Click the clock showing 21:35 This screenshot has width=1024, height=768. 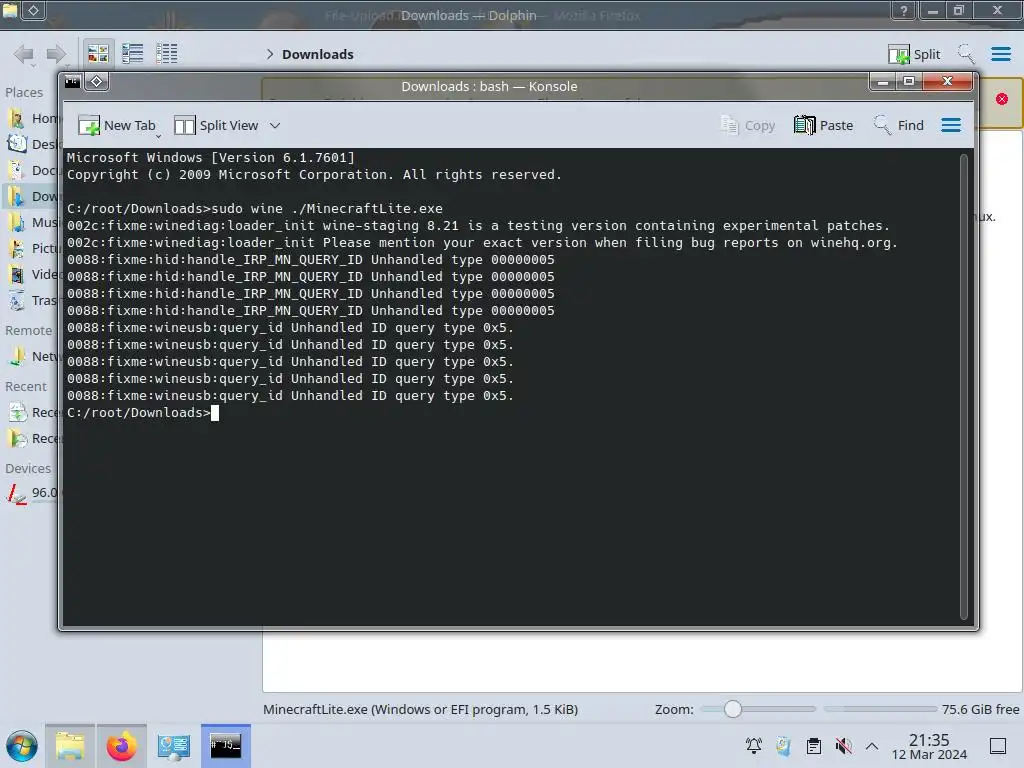click(929, 740)
